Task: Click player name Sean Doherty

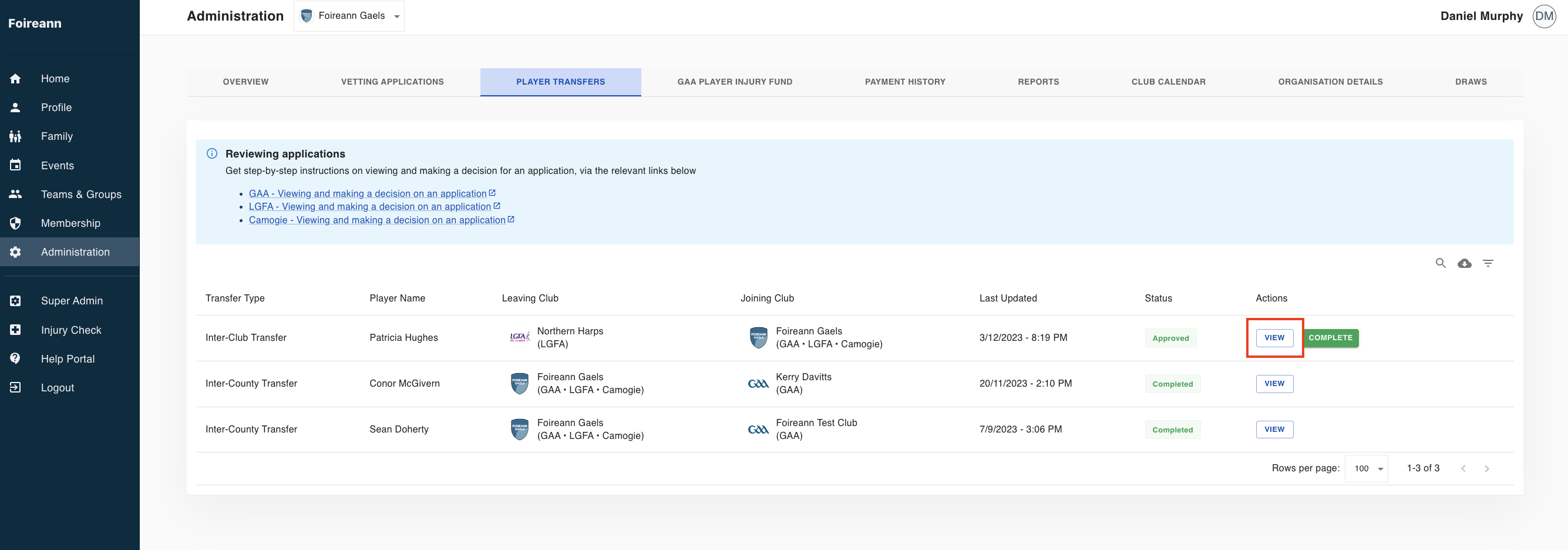Action: point(399,429)
